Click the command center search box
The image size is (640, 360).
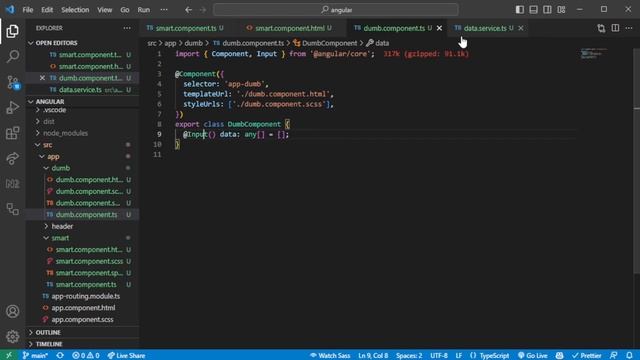click(x=336, y=10)
